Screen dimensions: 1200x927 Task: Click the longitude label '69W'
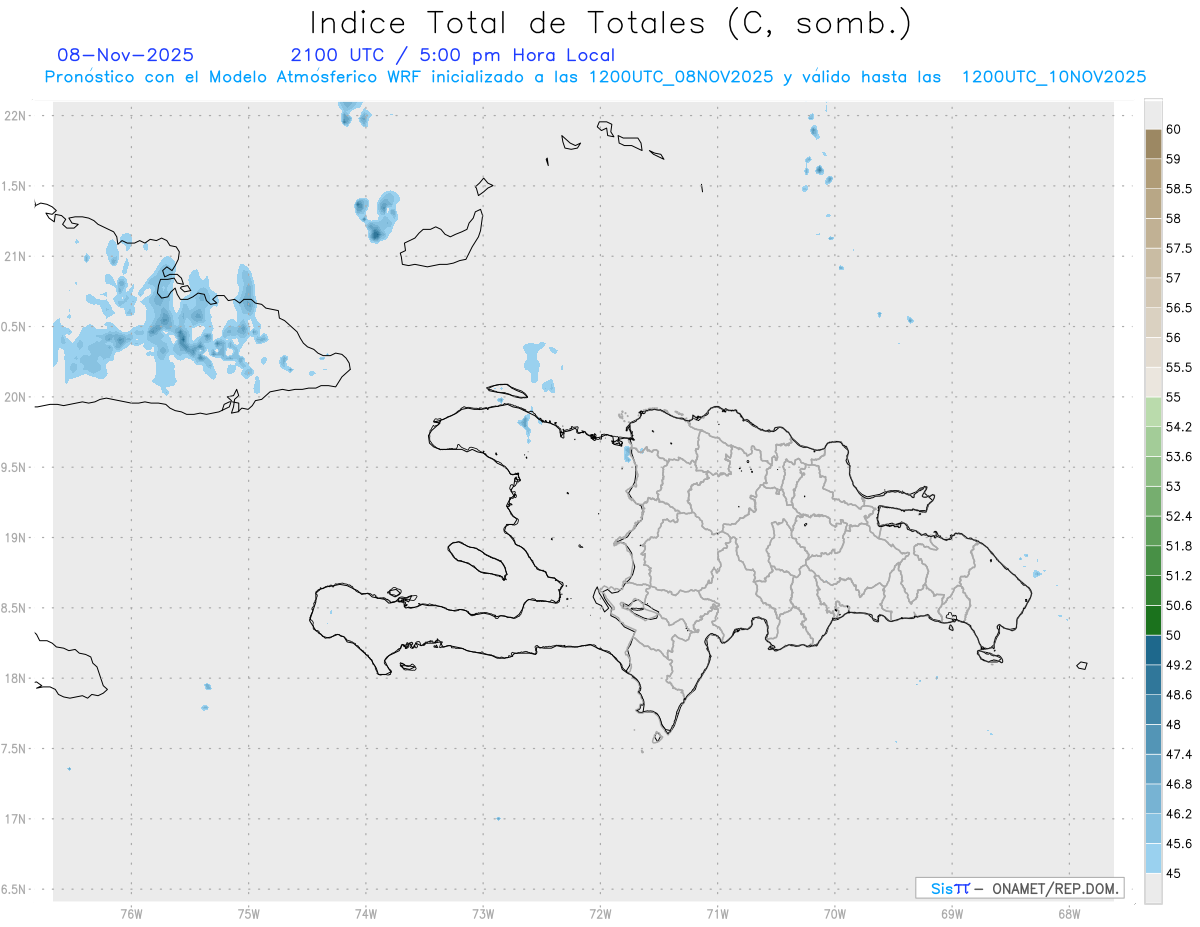coord(952,913)
